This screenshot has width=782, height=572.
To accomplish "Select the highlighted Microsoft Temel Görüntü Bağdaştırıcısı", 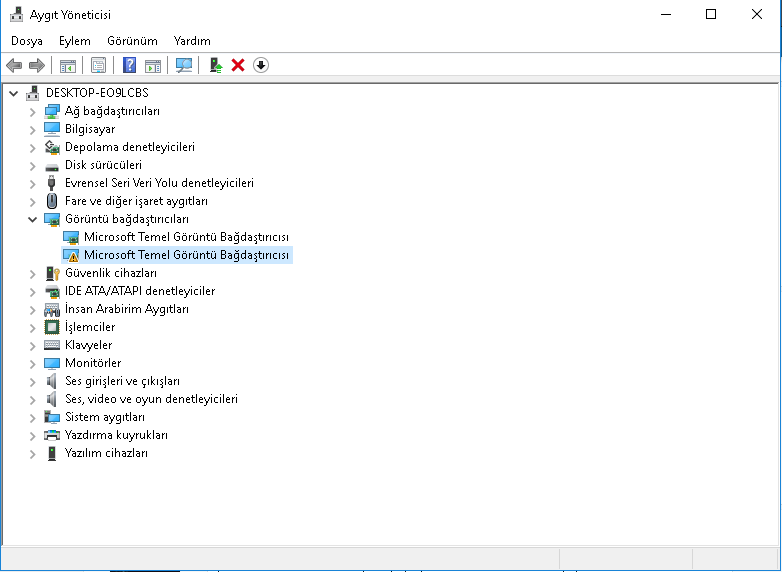I will coord(186,255).
